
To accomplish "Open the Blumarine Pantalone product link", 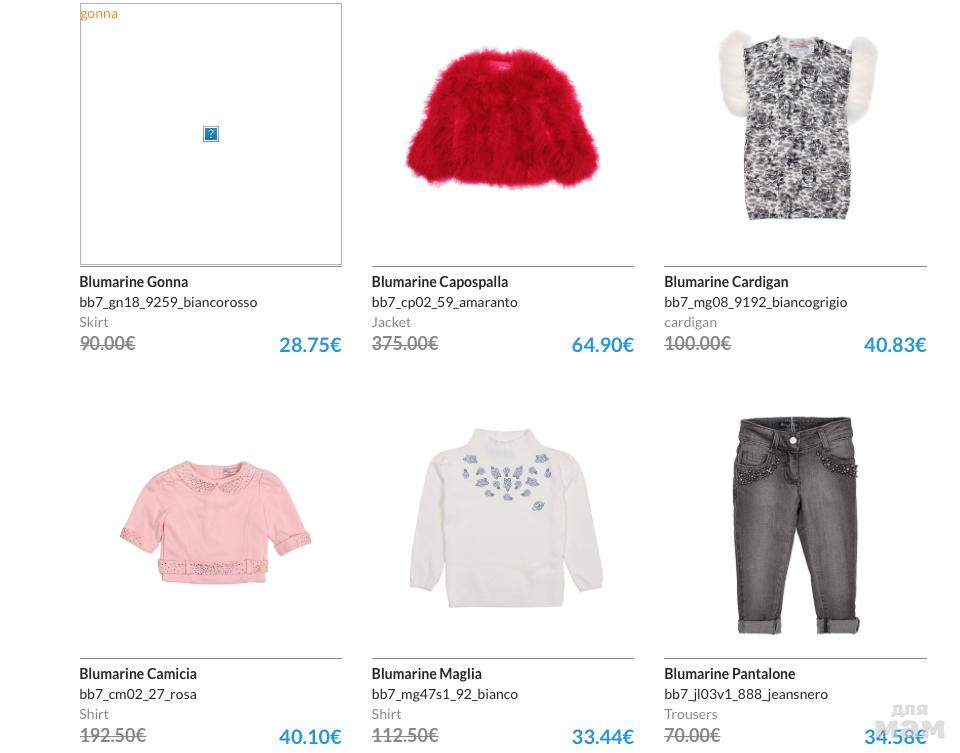I will coord(730,674).
